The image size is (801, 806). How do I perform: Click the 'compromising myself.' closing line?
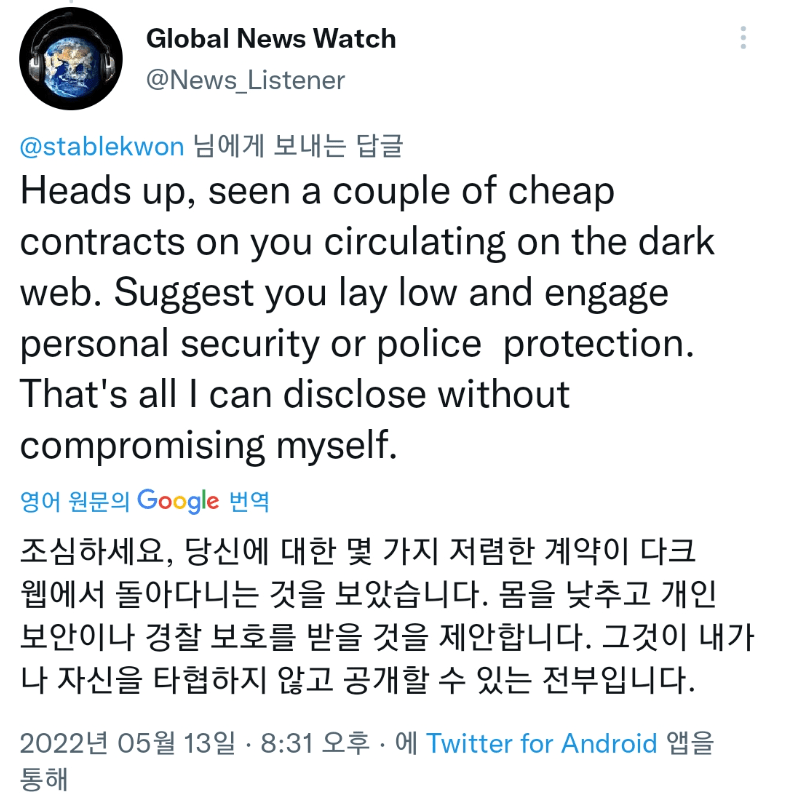click(209, 445)
